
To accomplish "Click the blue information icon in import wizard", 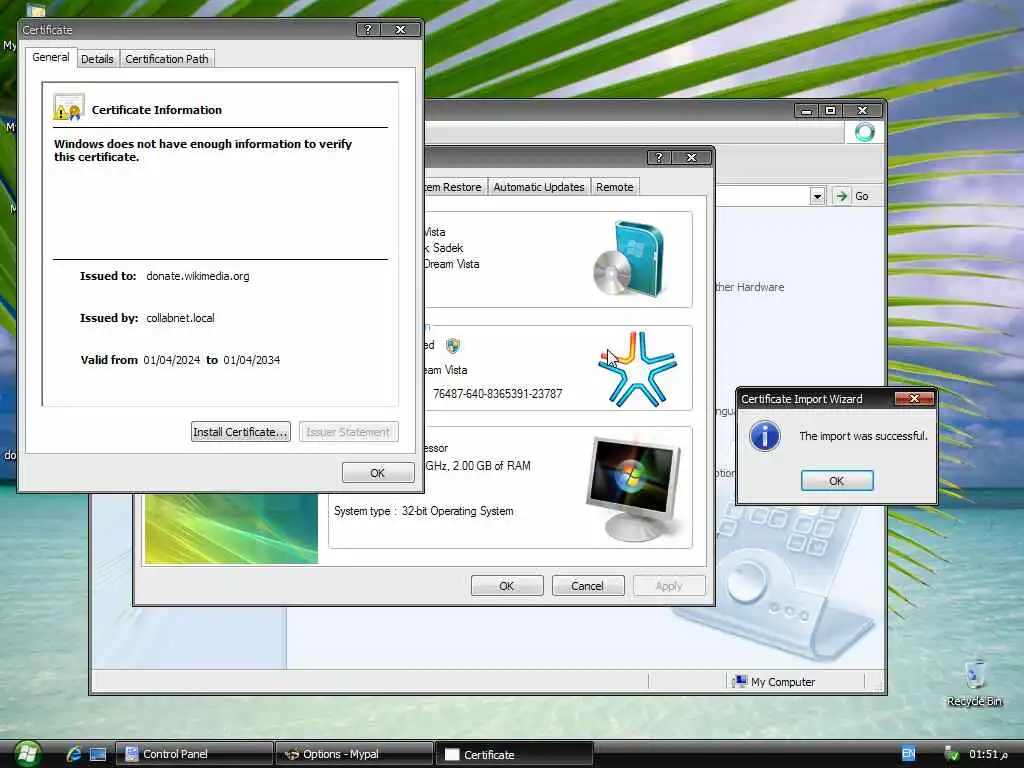I will pyautogui.click(x=765, y=436).
